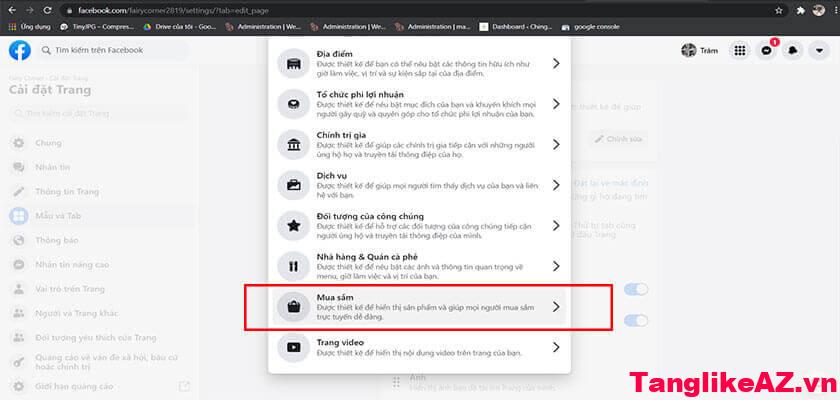This screenshot has height=400, width=840.
Task: Toggle the lower blue switch on the right
Action: 636,320
